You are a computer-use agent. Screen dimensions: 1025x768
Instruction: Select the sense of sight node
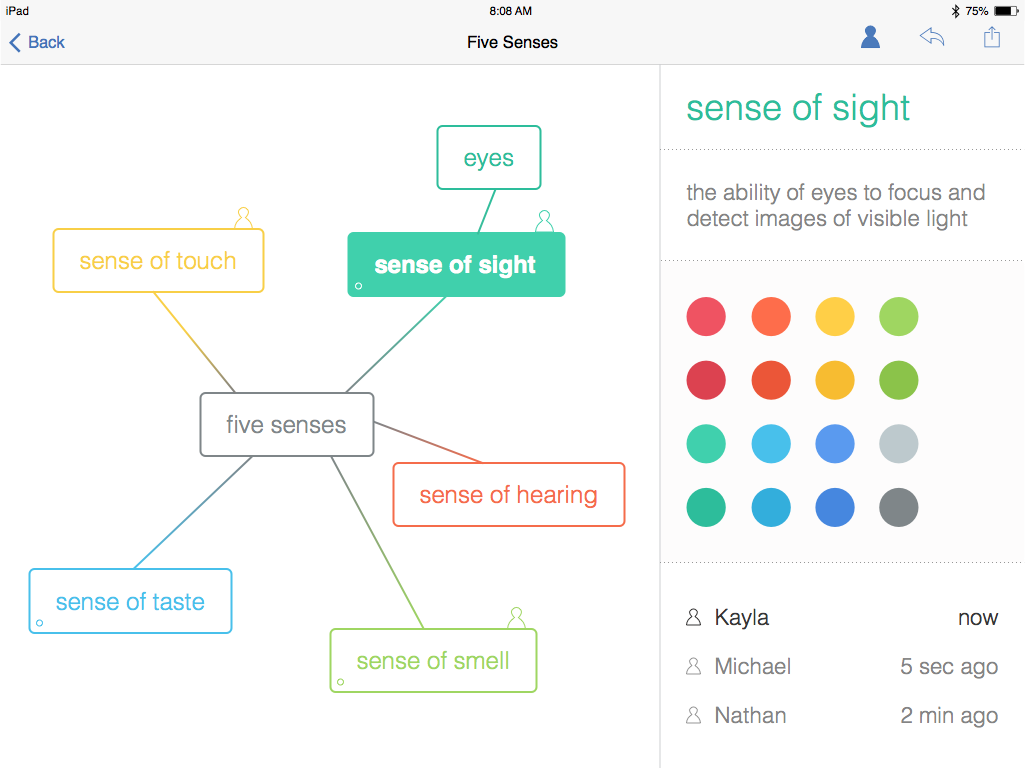[x=456, y=265]
